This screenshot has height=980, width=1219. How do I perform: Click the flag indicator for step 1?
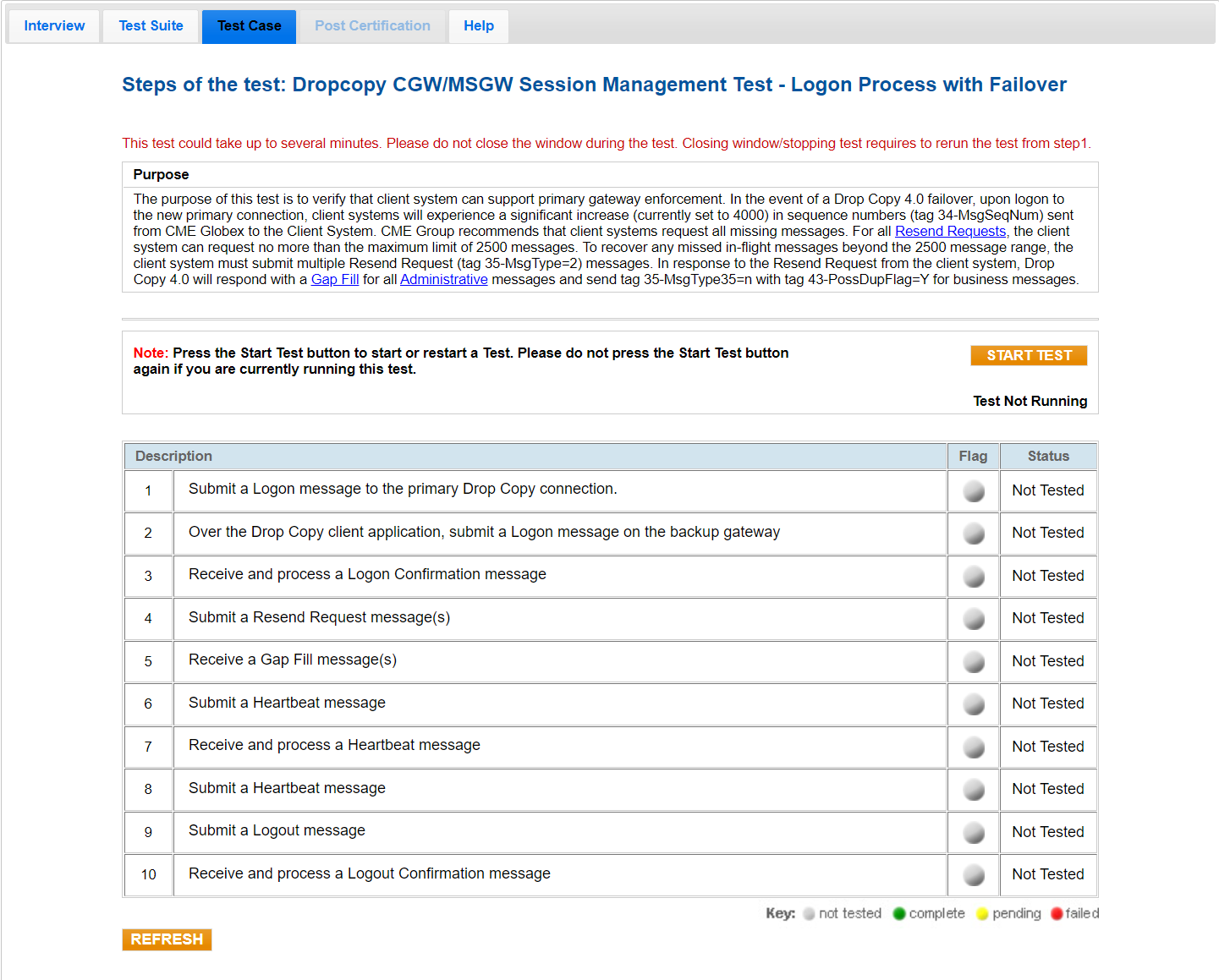tap(974, 491)
